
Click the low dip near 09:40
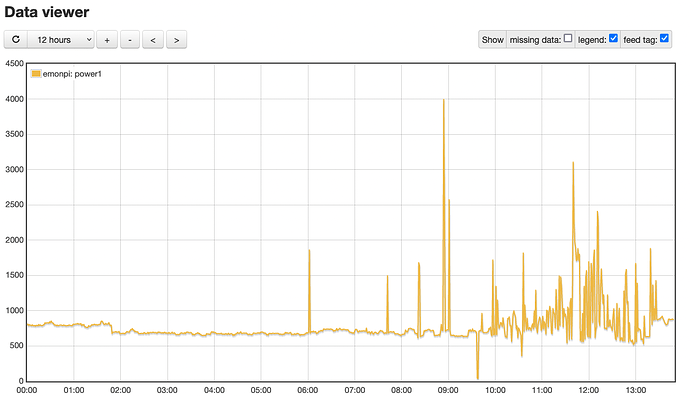click(477, 378)
